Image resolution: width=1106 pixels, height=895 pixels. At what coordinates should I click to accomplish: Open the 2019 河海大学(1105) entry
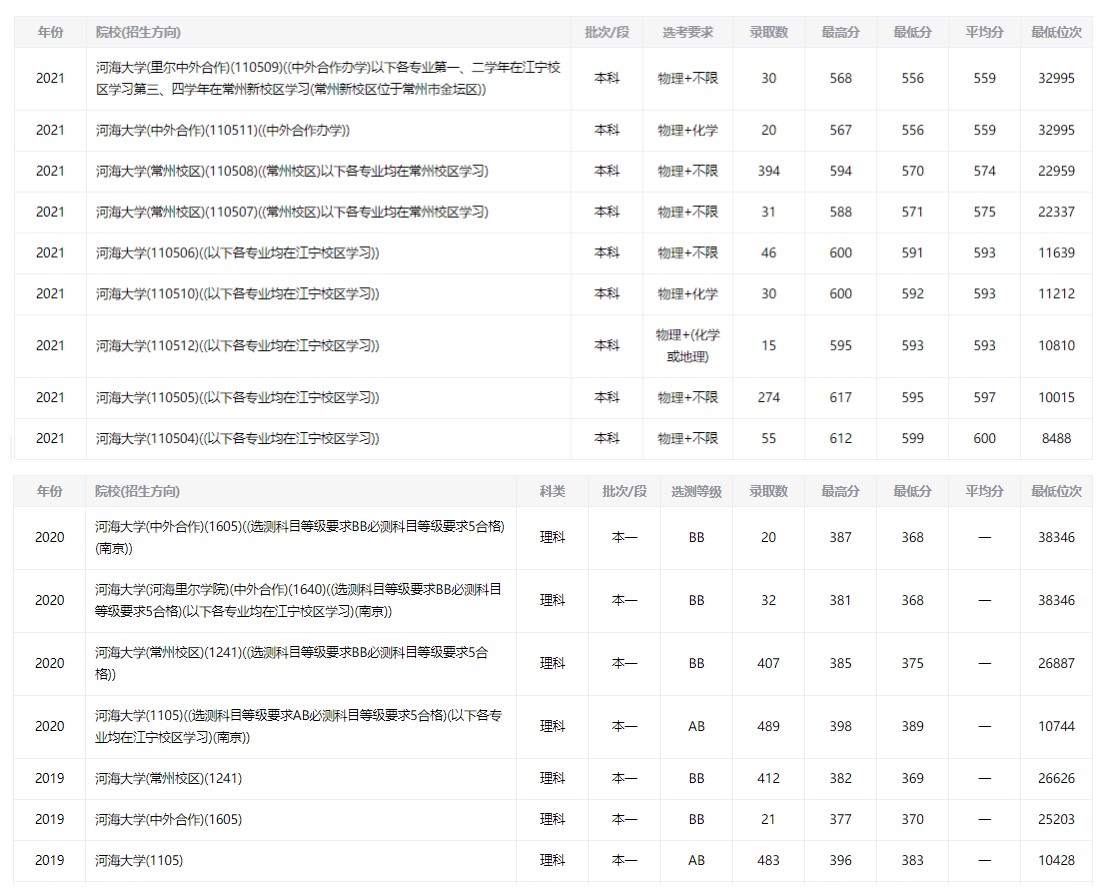pos(139,860)
